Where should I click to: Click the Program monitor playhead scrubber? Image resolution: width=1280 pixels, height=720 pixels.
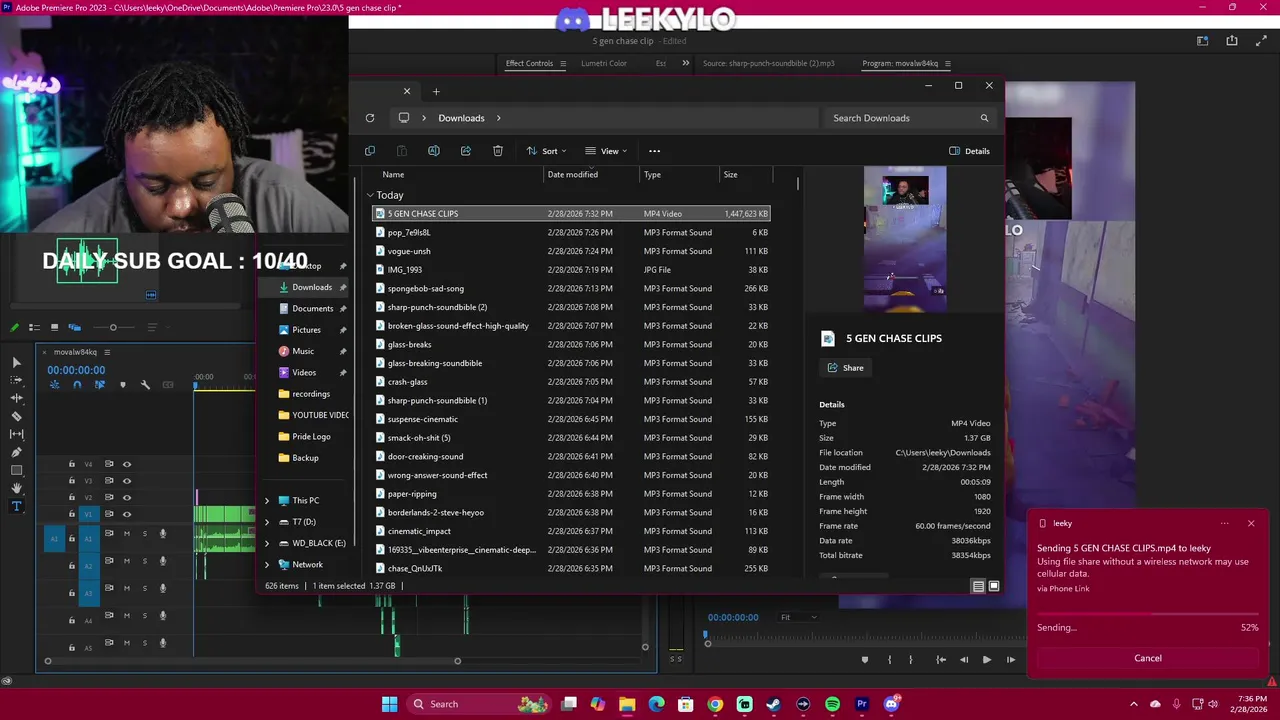click(x=707, y=635)
